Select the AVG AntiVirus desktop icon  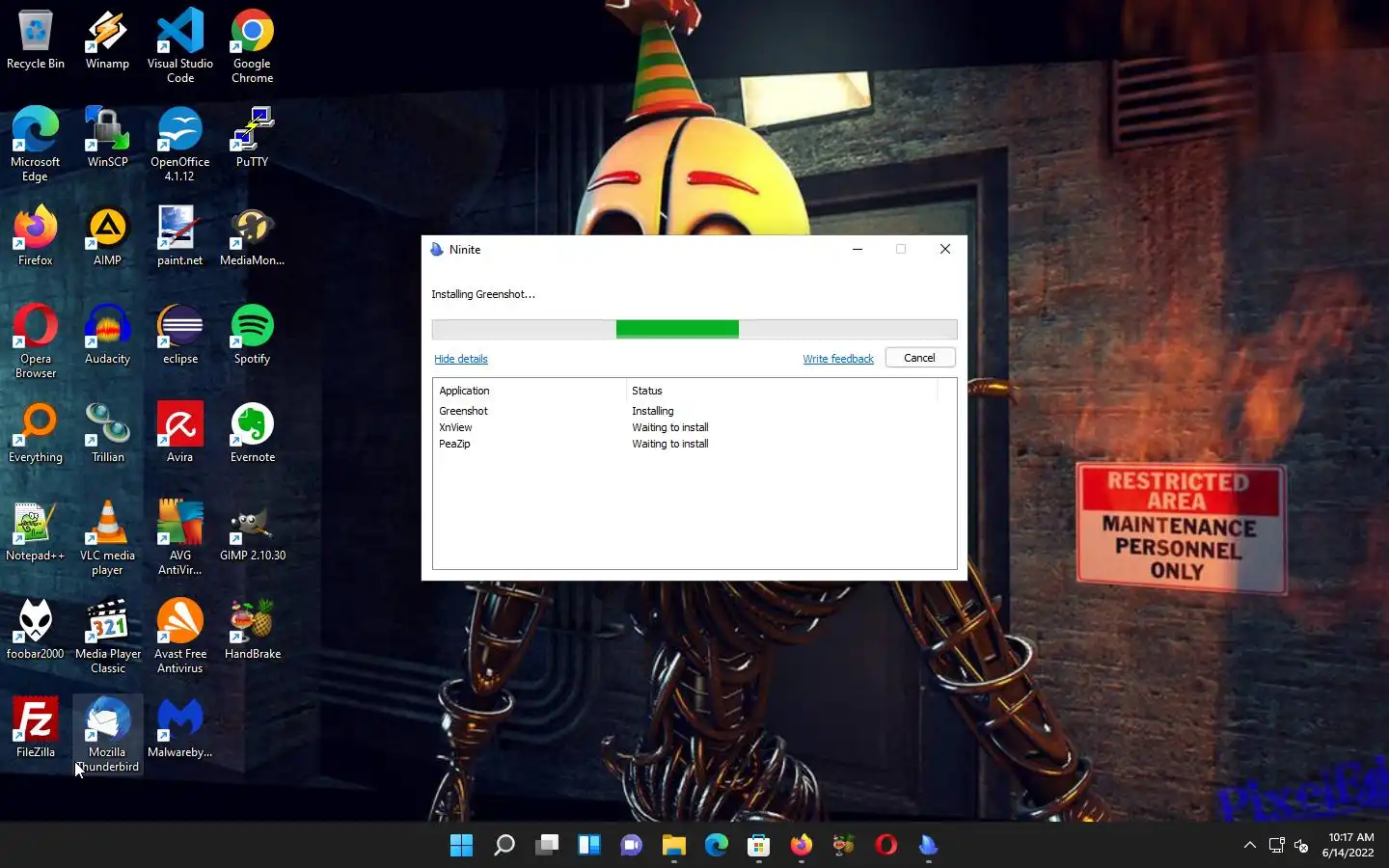(180, 538)
